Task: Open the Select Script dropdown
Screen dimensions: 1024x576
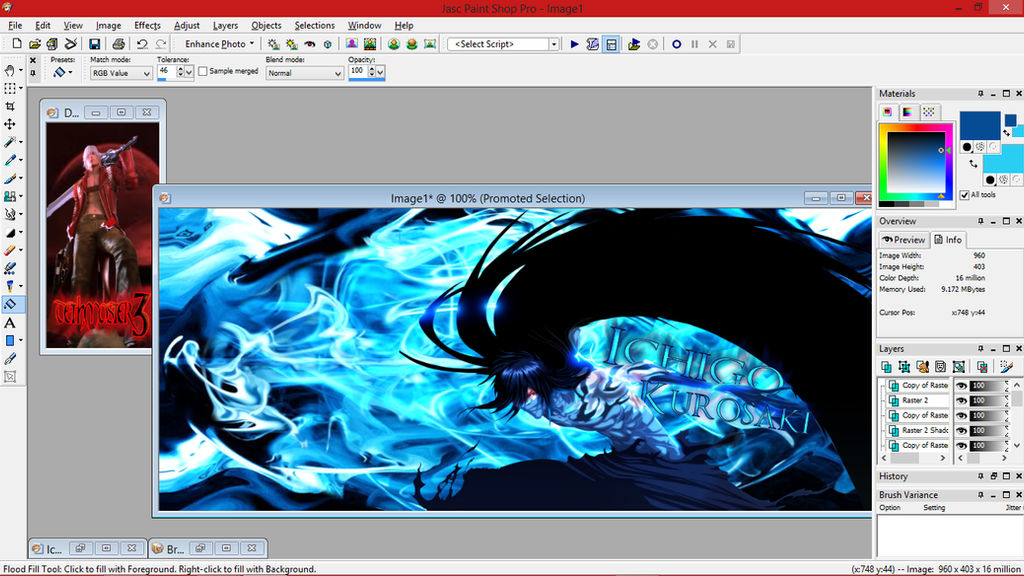Action: point(554,44)
